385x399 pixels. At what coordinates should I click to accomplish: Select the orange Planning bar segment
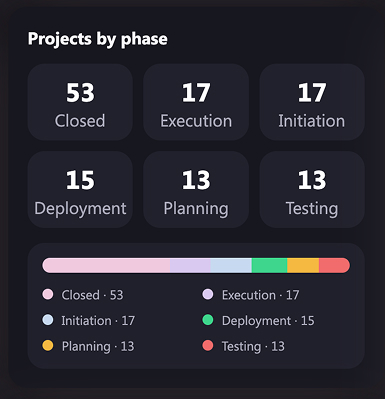[303, 265]
